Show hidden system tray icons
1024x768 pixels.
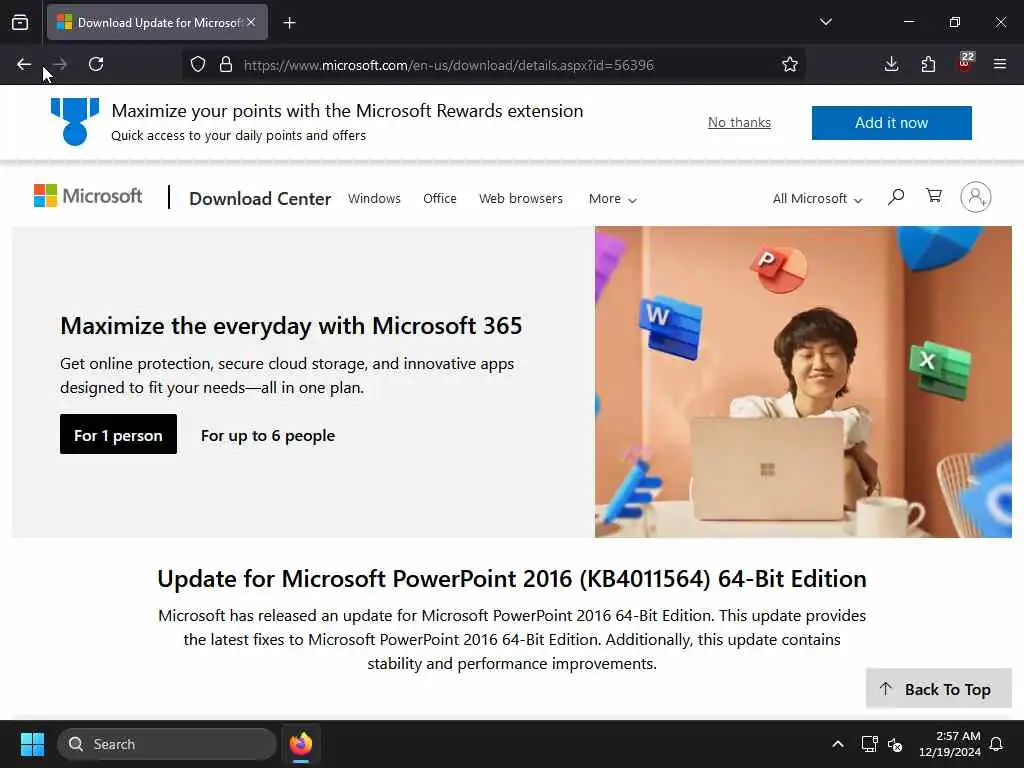point(838,744)
